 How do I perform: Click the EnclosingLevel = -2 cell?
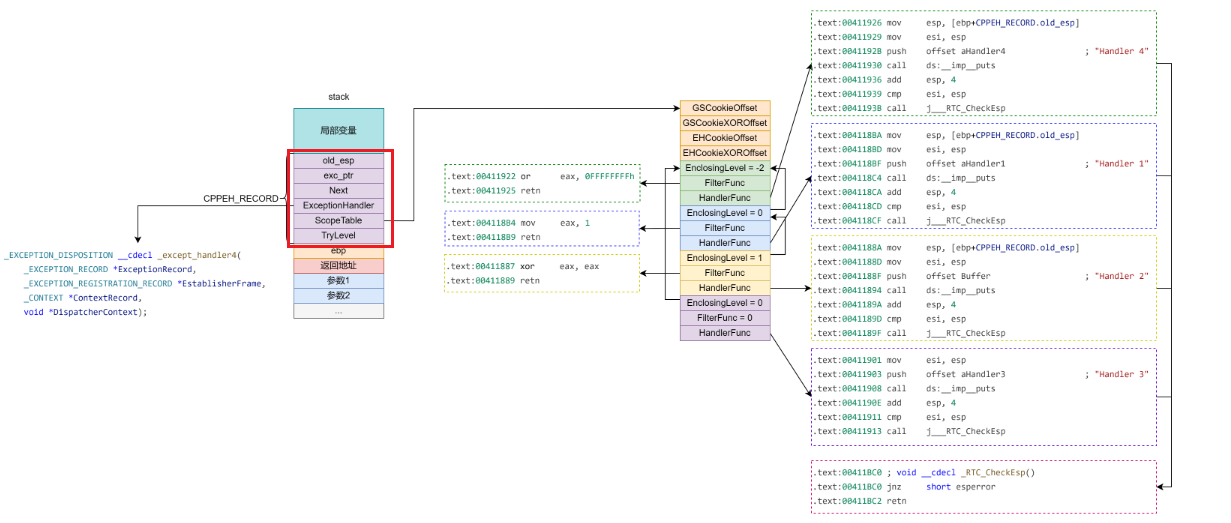pos(725,168)
